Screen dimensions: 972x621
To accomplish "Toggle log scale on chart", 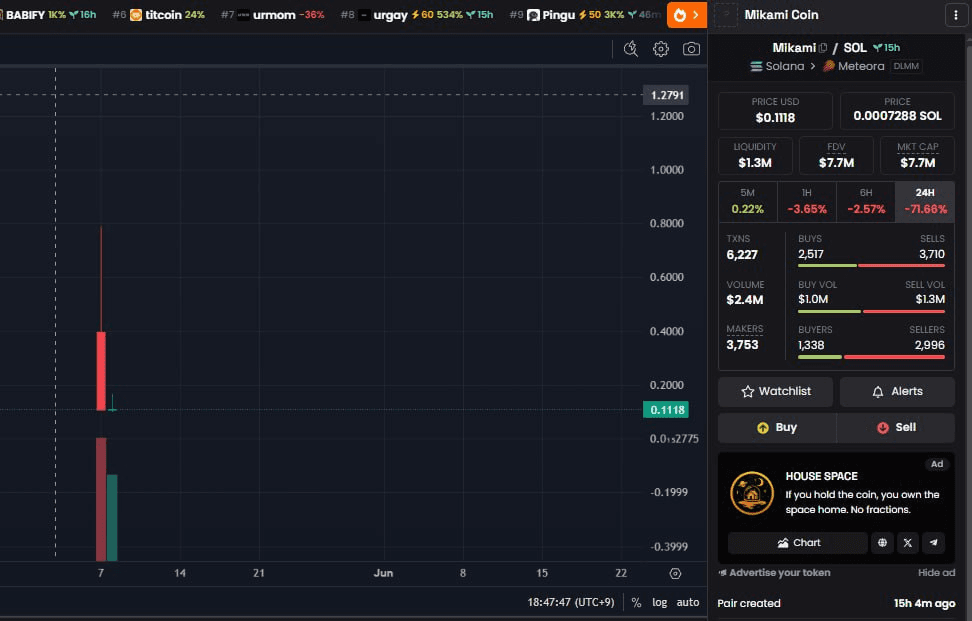I will pyautogui.click(x=660, y=602).
